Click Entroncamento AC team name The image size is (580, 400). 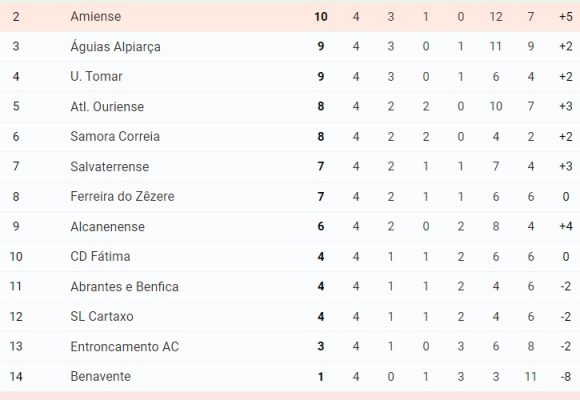[125, 346]
